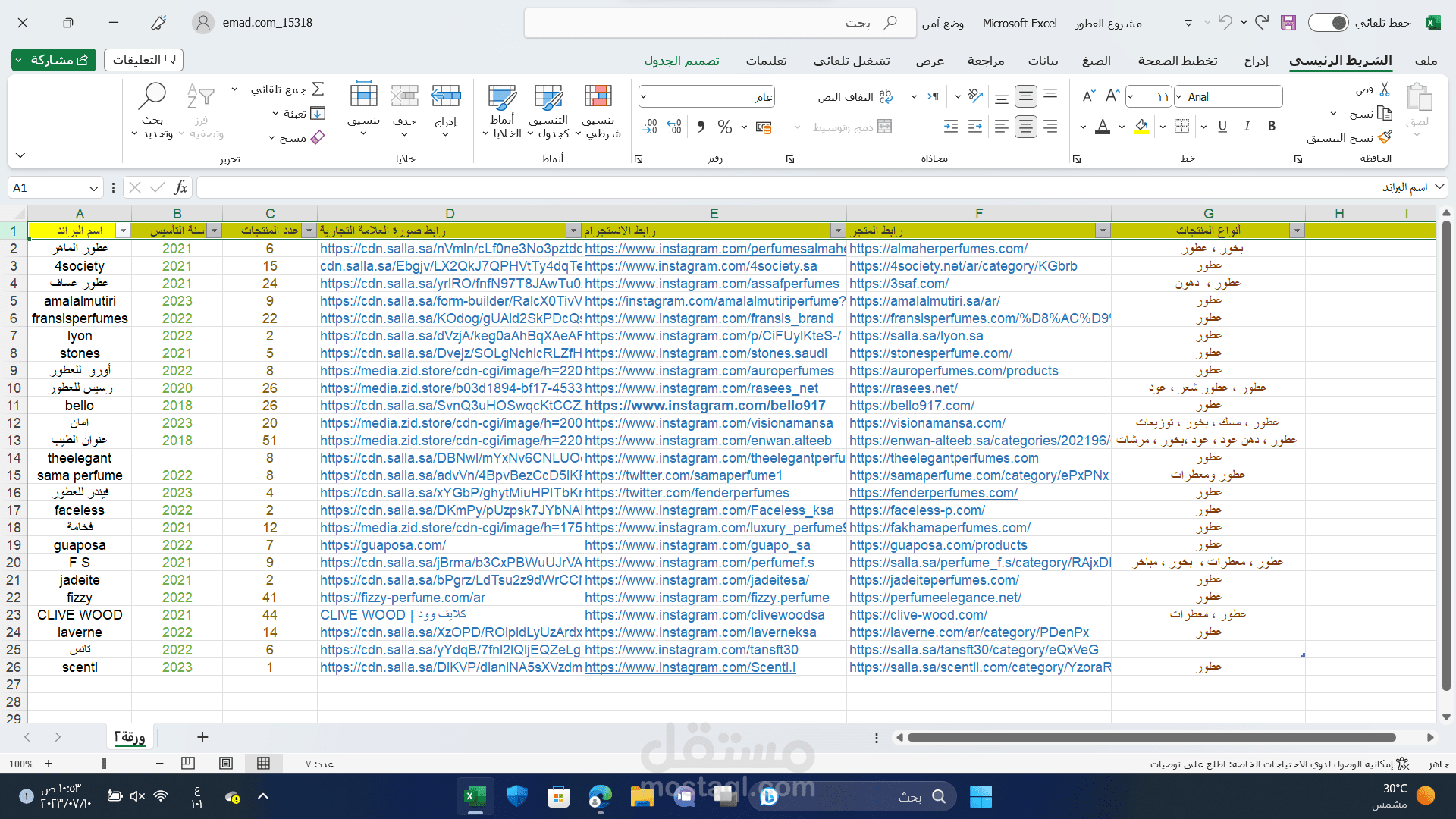Click the Fill Color bucket icon
1456x819 pixels.
click(1141, 127)
